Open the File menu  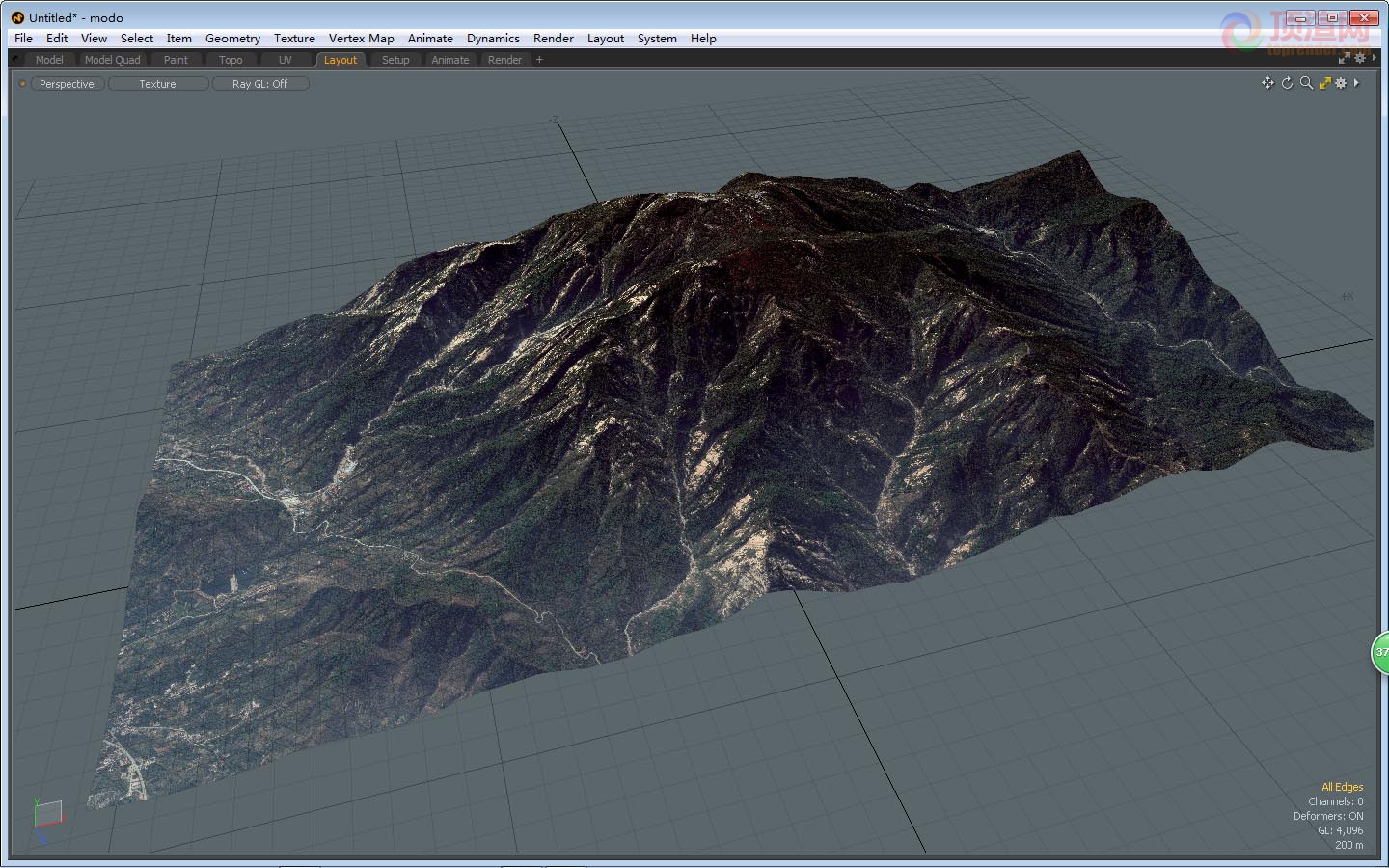click(x=23, y=39)
